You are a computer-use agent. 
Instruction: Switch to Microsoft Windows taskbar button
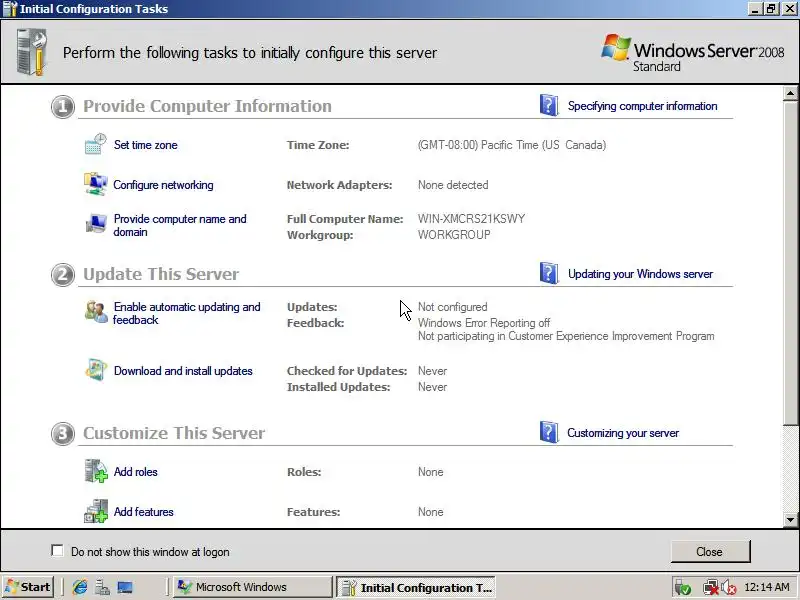point(252,587)
